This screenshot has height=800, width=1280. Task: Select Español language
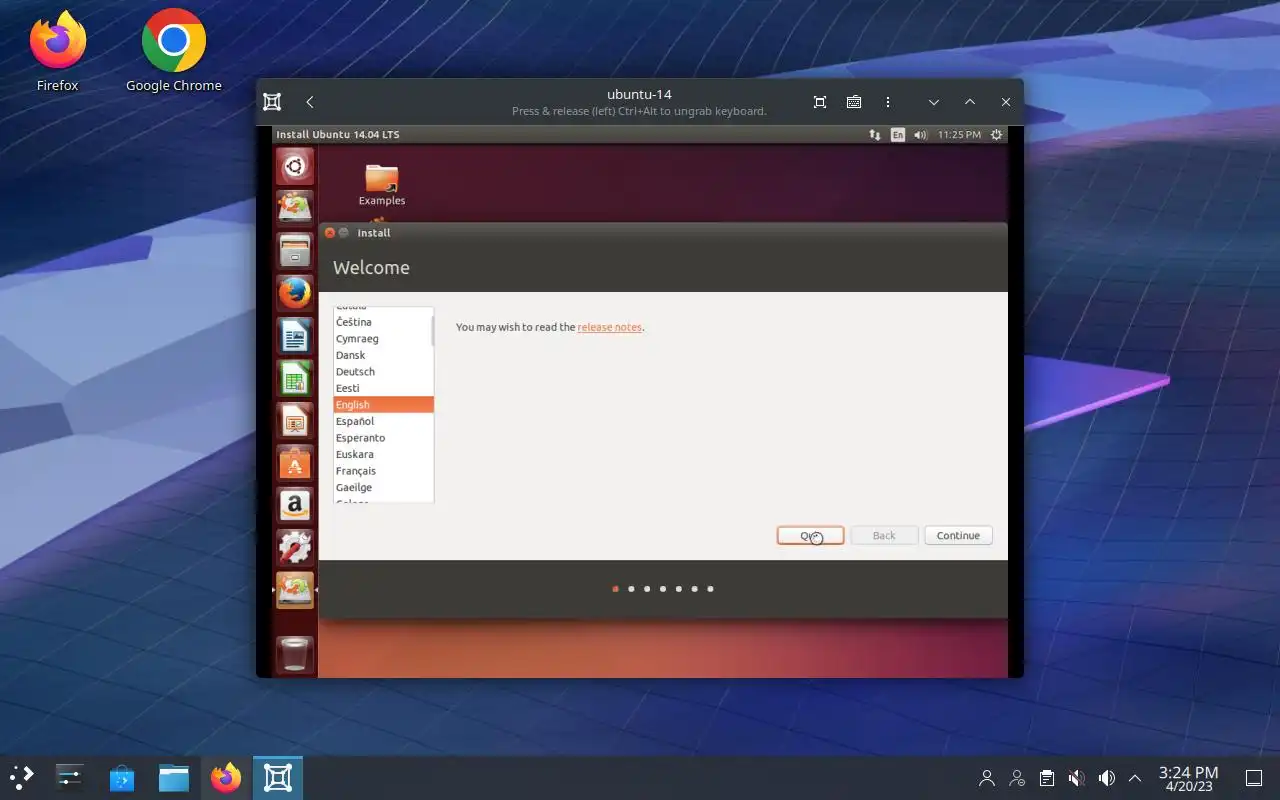point(383,421)
